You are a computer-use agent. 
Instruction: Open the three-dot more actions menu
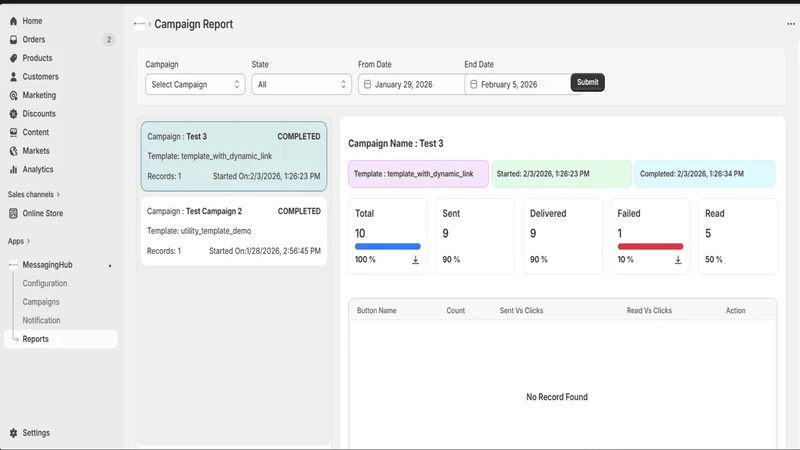[791, 24]
